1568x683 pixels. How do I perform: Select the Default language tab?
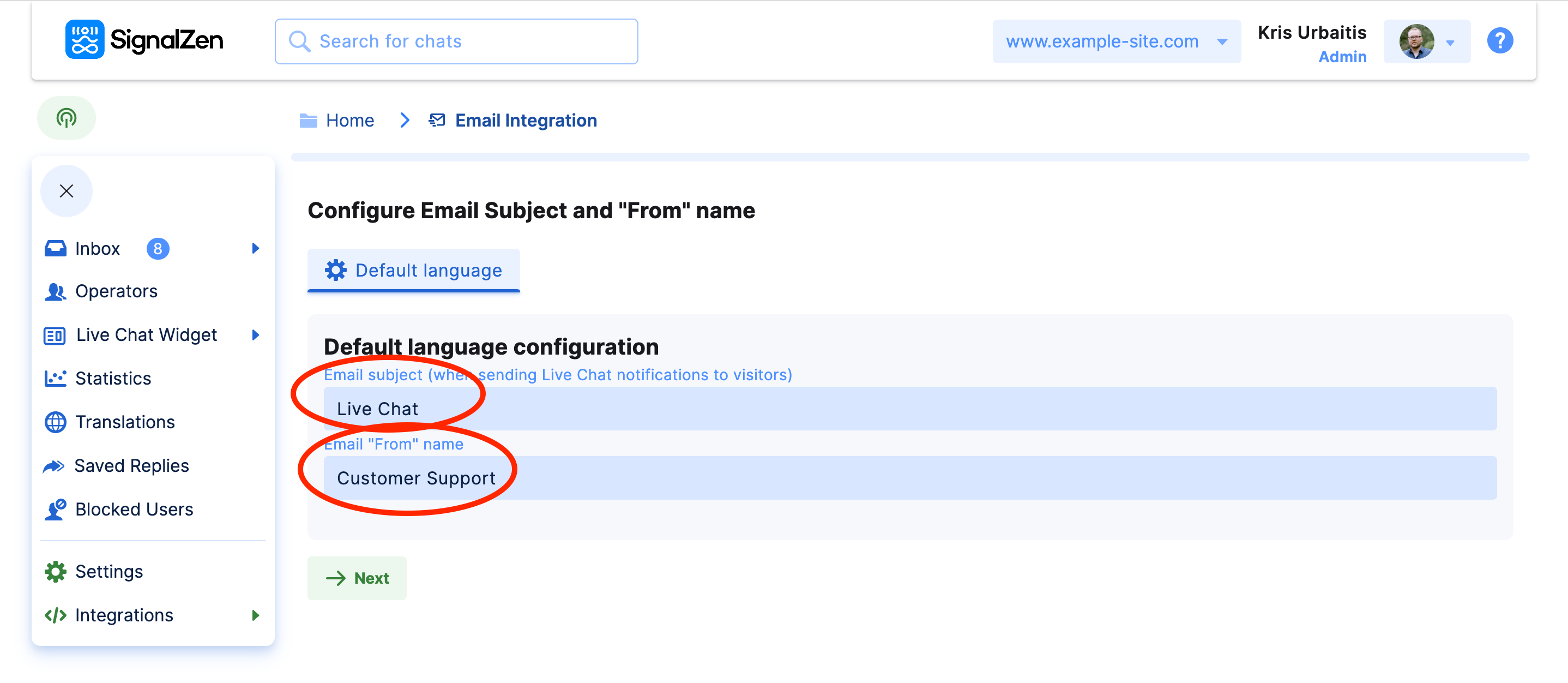[413, 270]
